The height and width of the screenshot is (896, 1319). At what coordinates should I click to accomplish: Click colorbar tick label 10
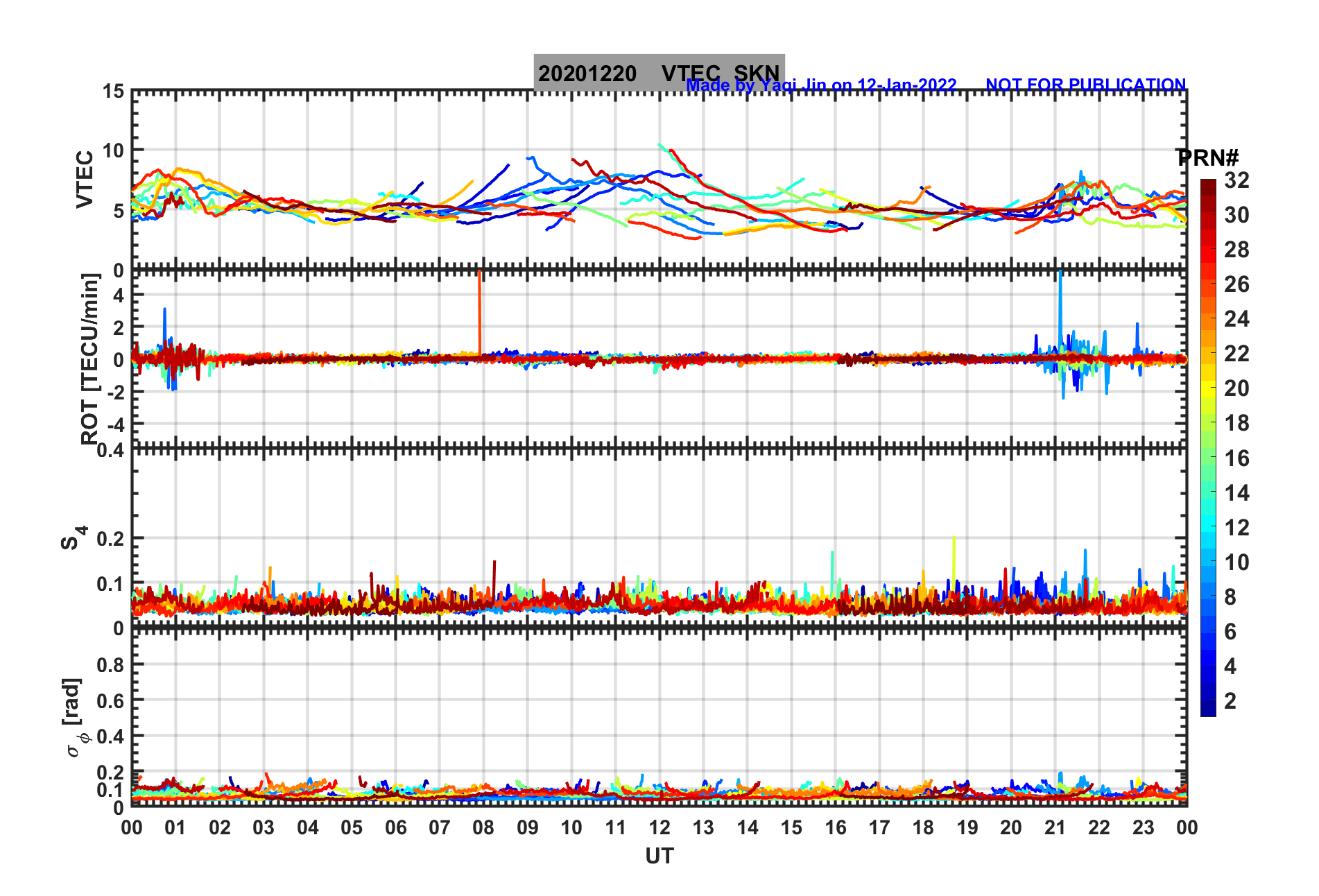[1236, 562]
